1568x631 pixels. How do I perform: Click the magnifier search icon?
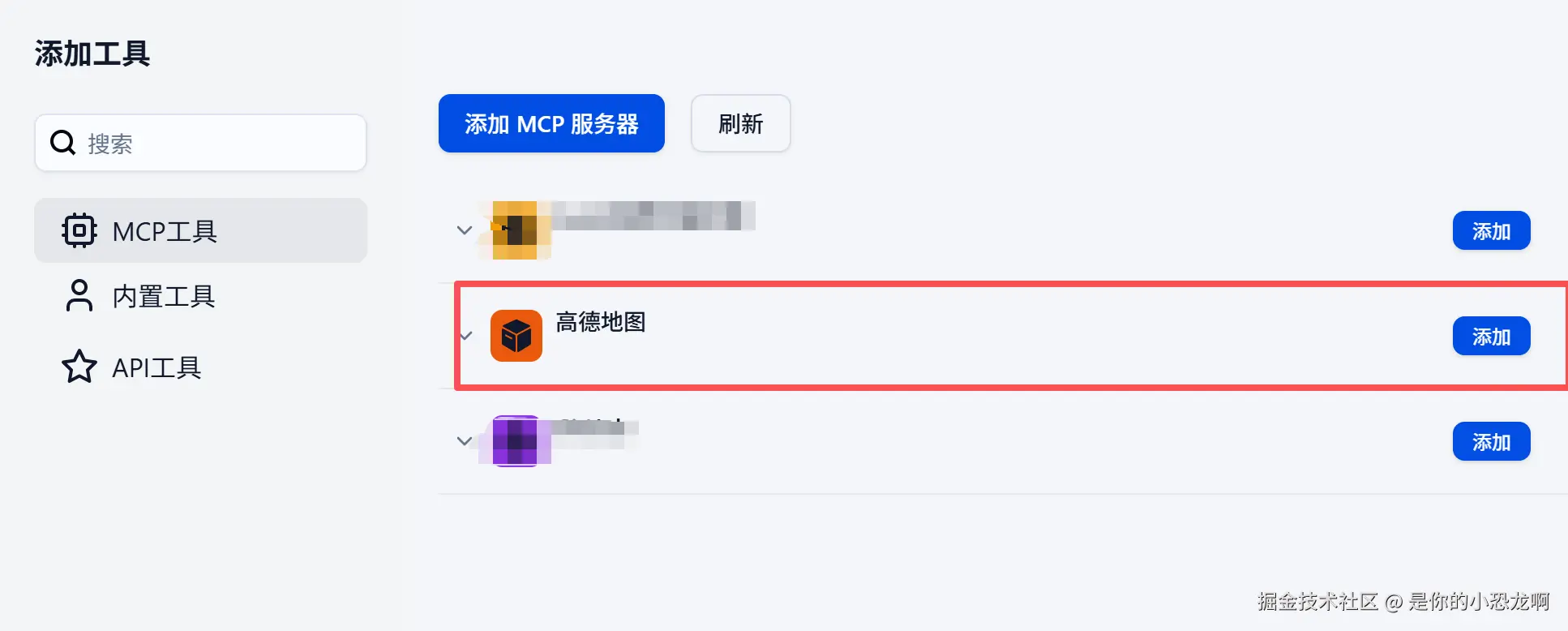[63, 143]
